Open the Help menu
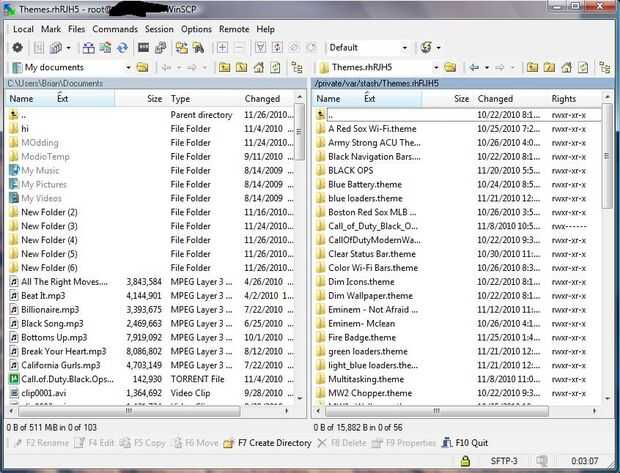The image size is (620, 473). pyautogui.click(x=265, y=29)
